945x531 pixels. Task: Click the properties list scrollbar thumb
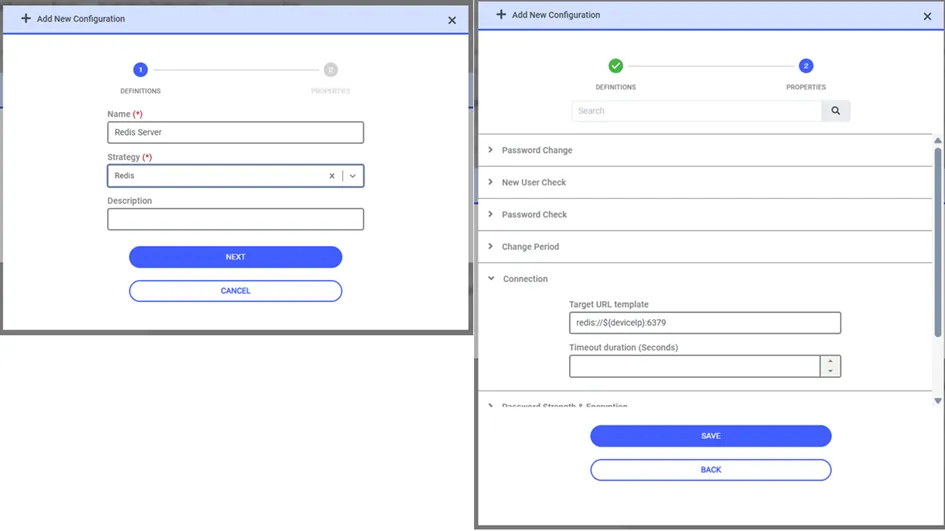938,241
